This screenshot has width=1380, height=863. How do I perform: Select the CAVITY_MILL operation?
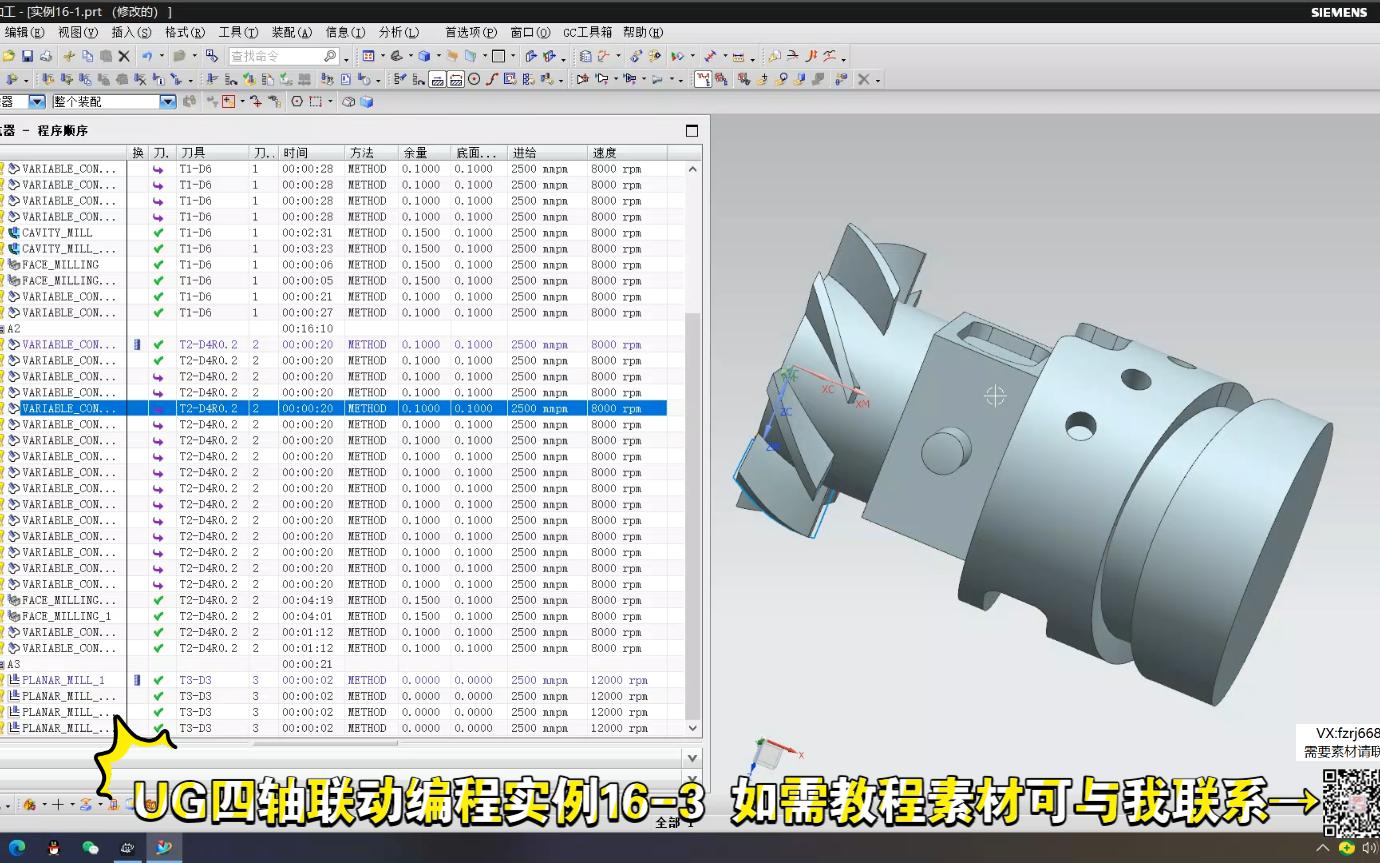pyautogui.click(x=57, y=232)
